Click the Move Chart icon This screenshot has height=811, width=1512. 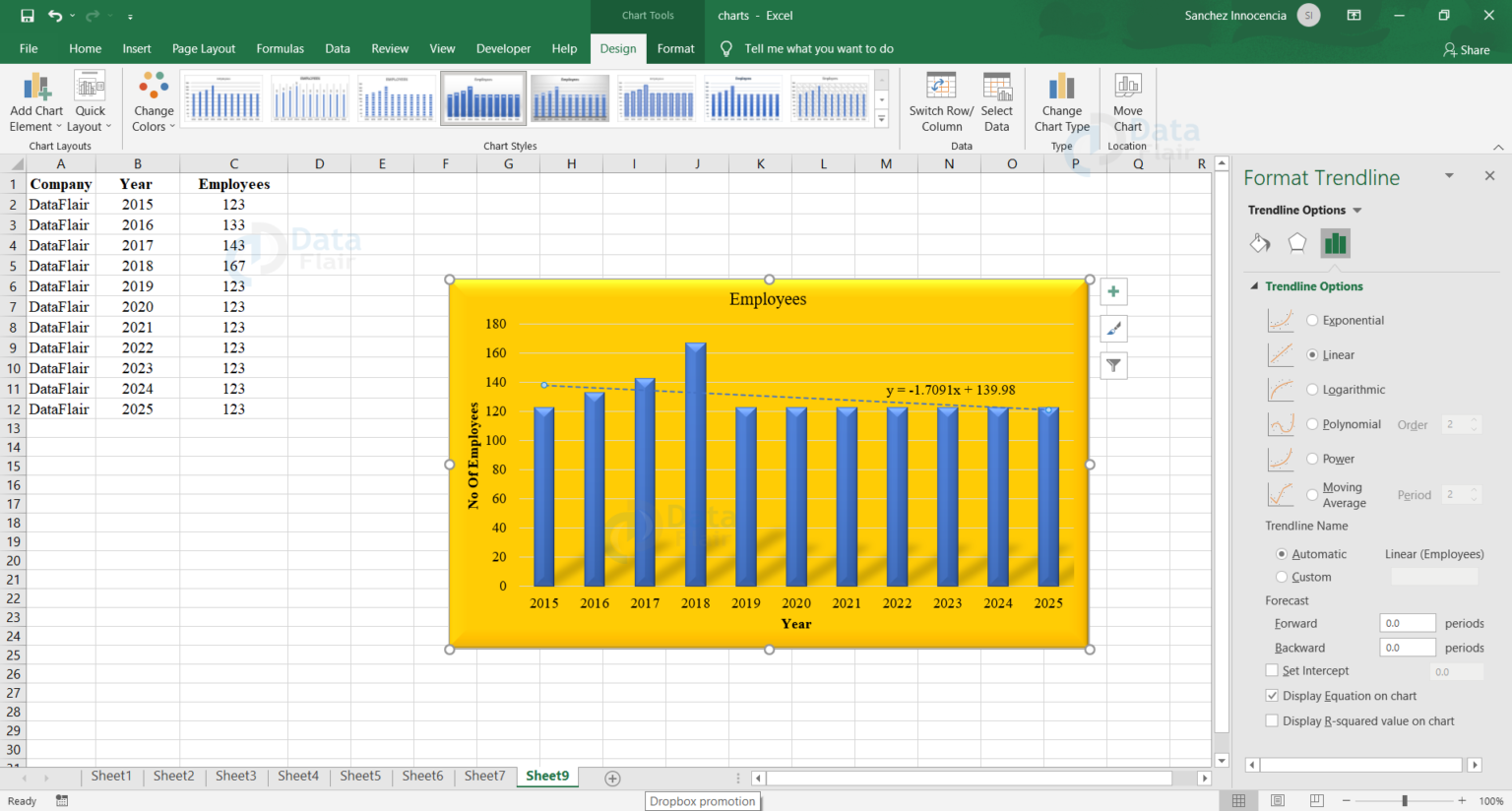pos(1128,87)
